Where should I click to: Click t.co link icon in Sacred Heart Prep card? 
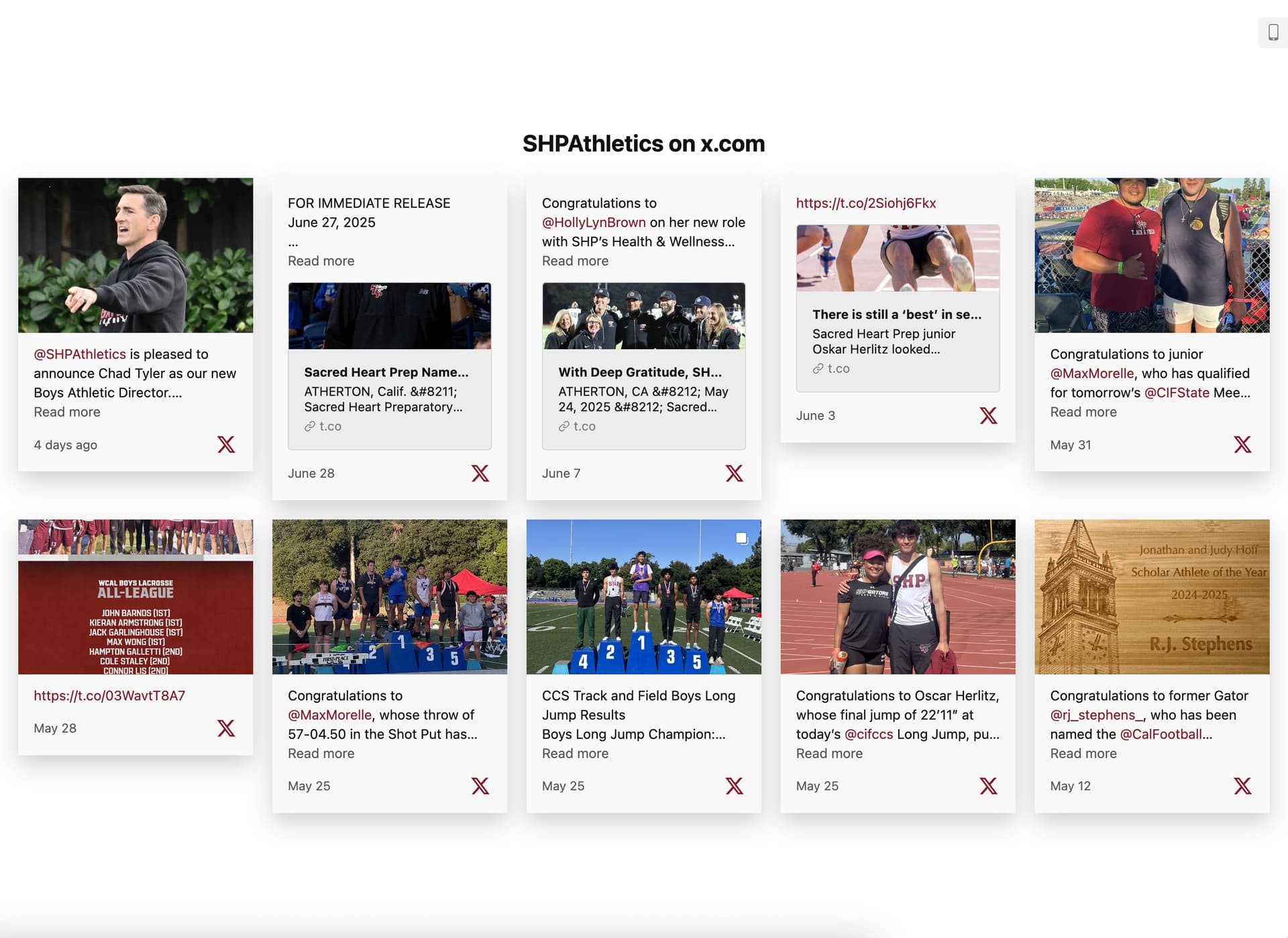point(309,426)
